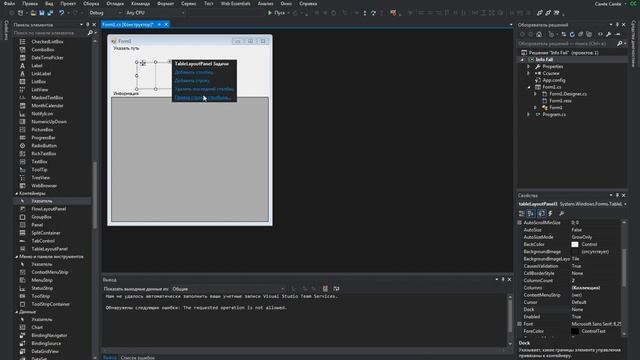Select Program.cs in Solution Explorer

(554, 115)
